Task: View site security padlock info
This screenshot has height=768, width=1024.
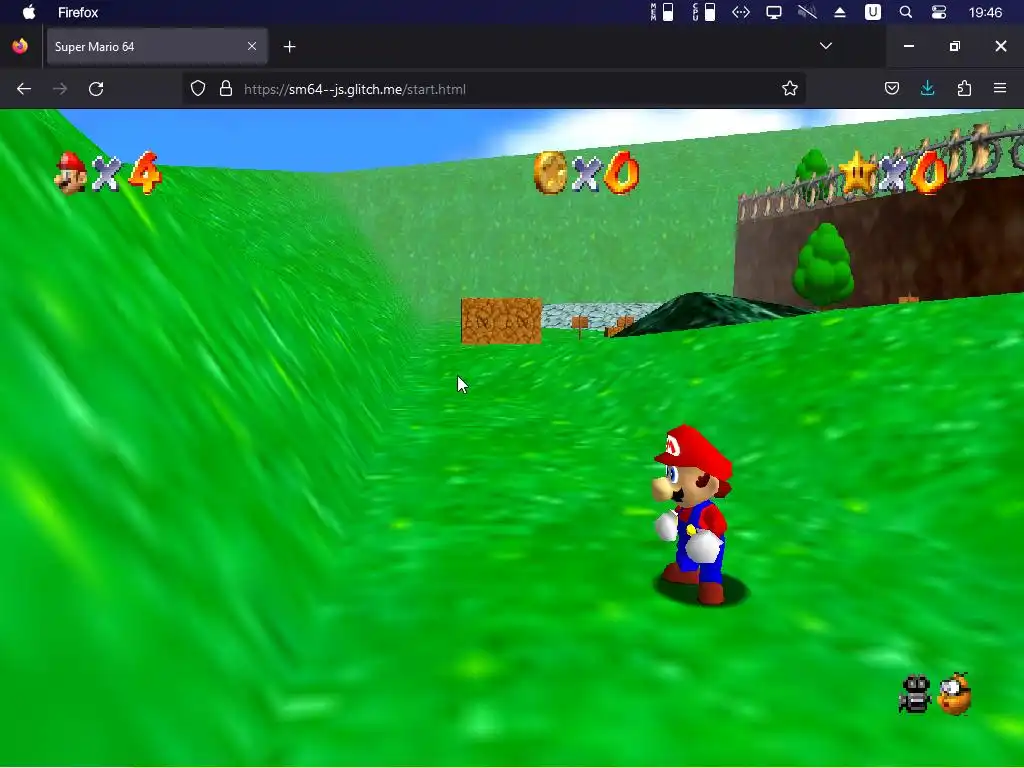Action: coord(226,89)
